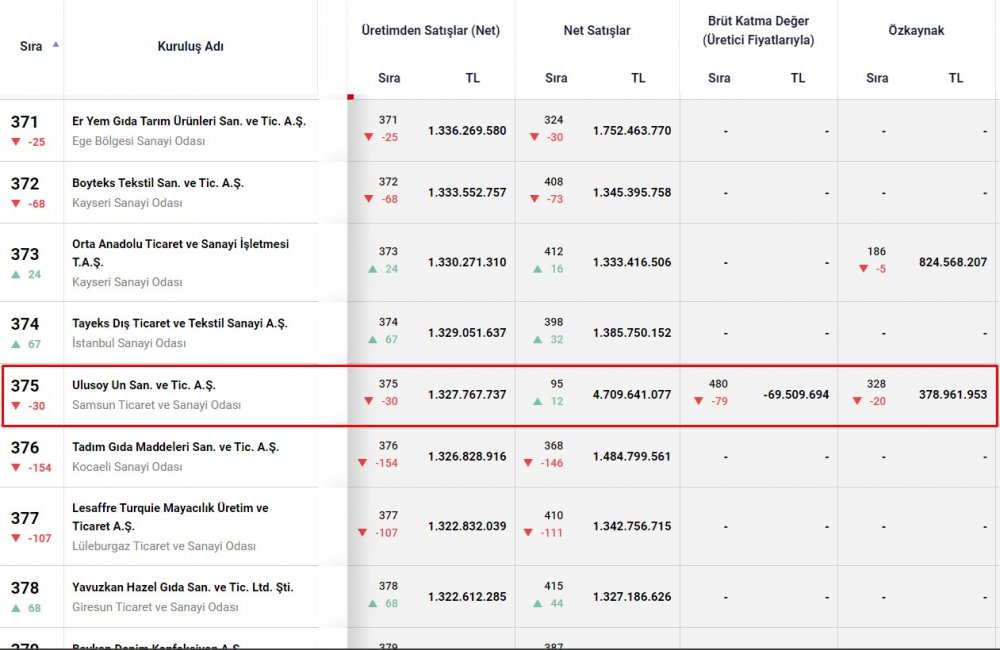Click the rank number 371
Screen dimensions: 1000x650
24,121
